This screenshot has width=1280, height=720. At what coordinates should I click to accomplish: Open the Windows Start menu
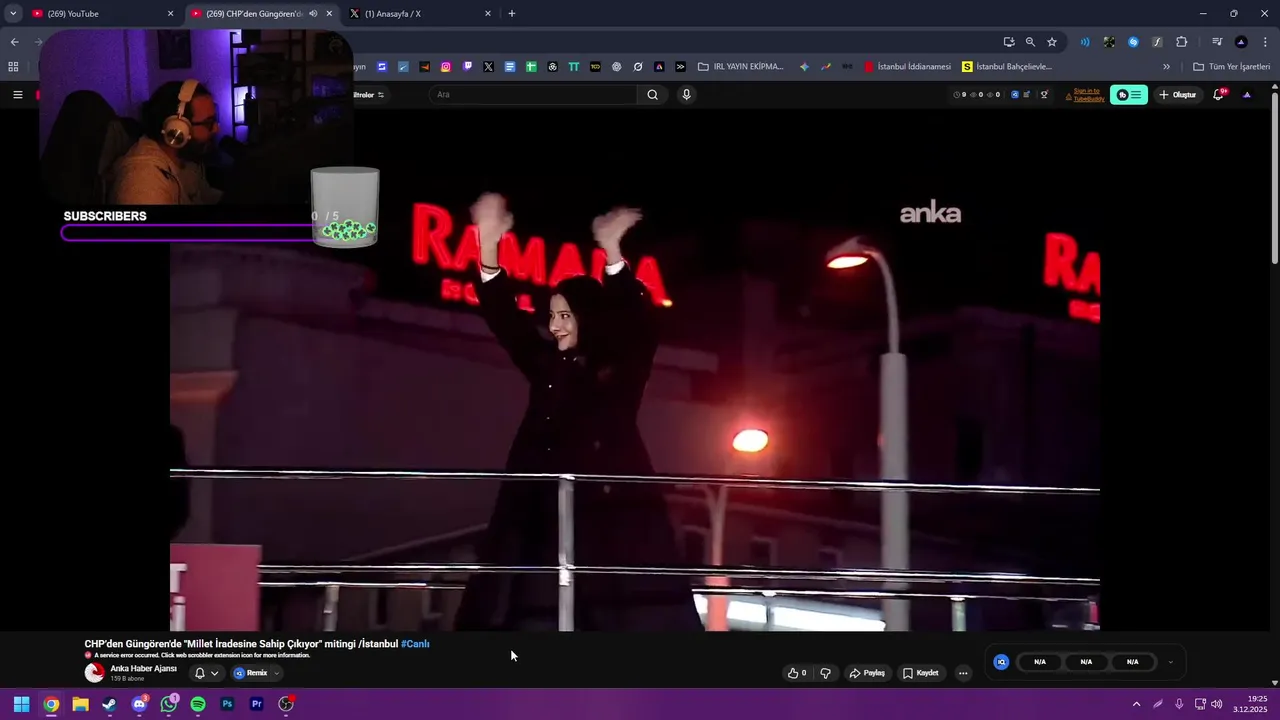(21, 704)
